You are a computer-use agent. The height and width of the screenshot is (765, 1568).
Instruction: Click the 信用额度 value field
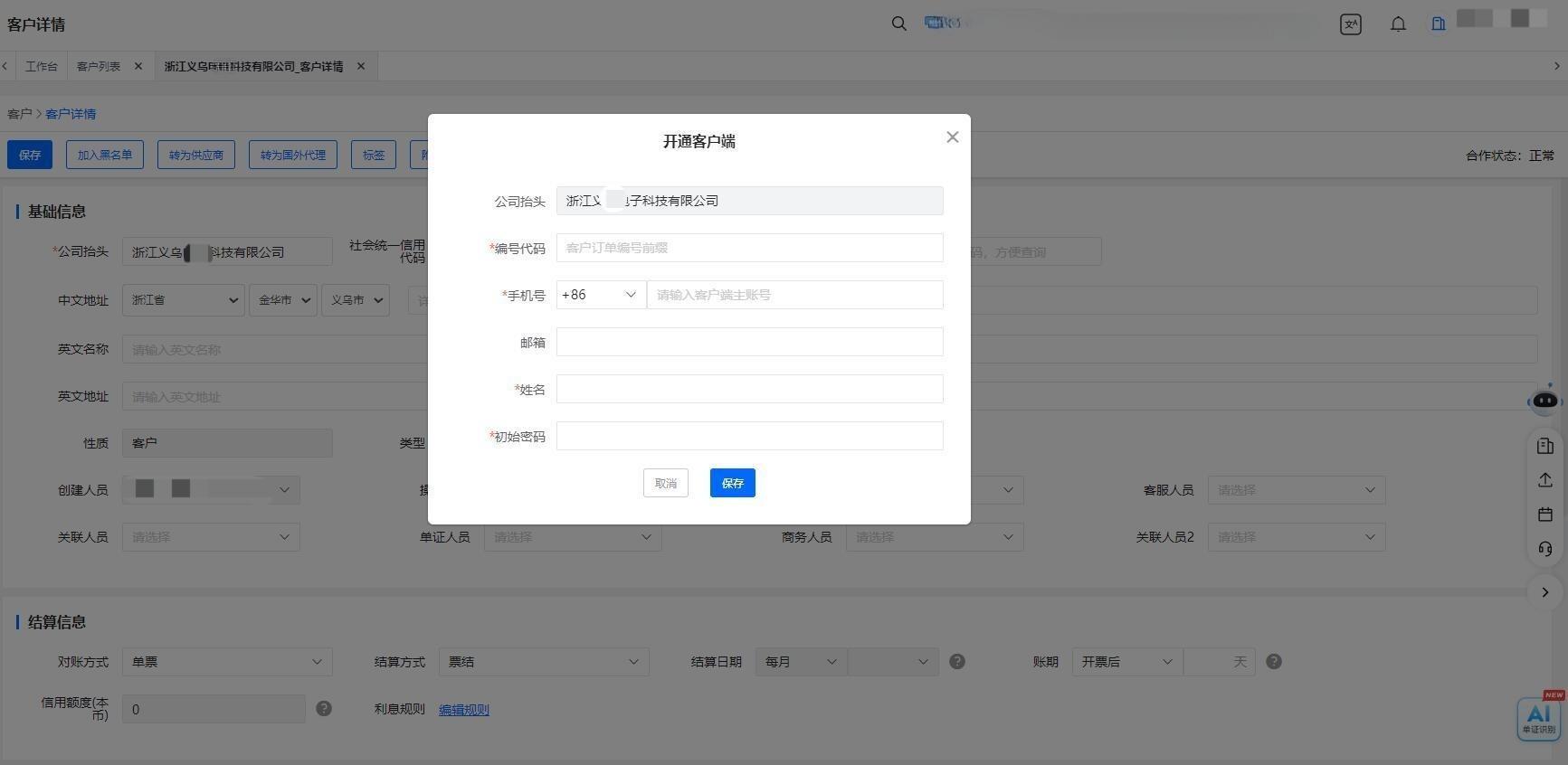tap(214, 709)
